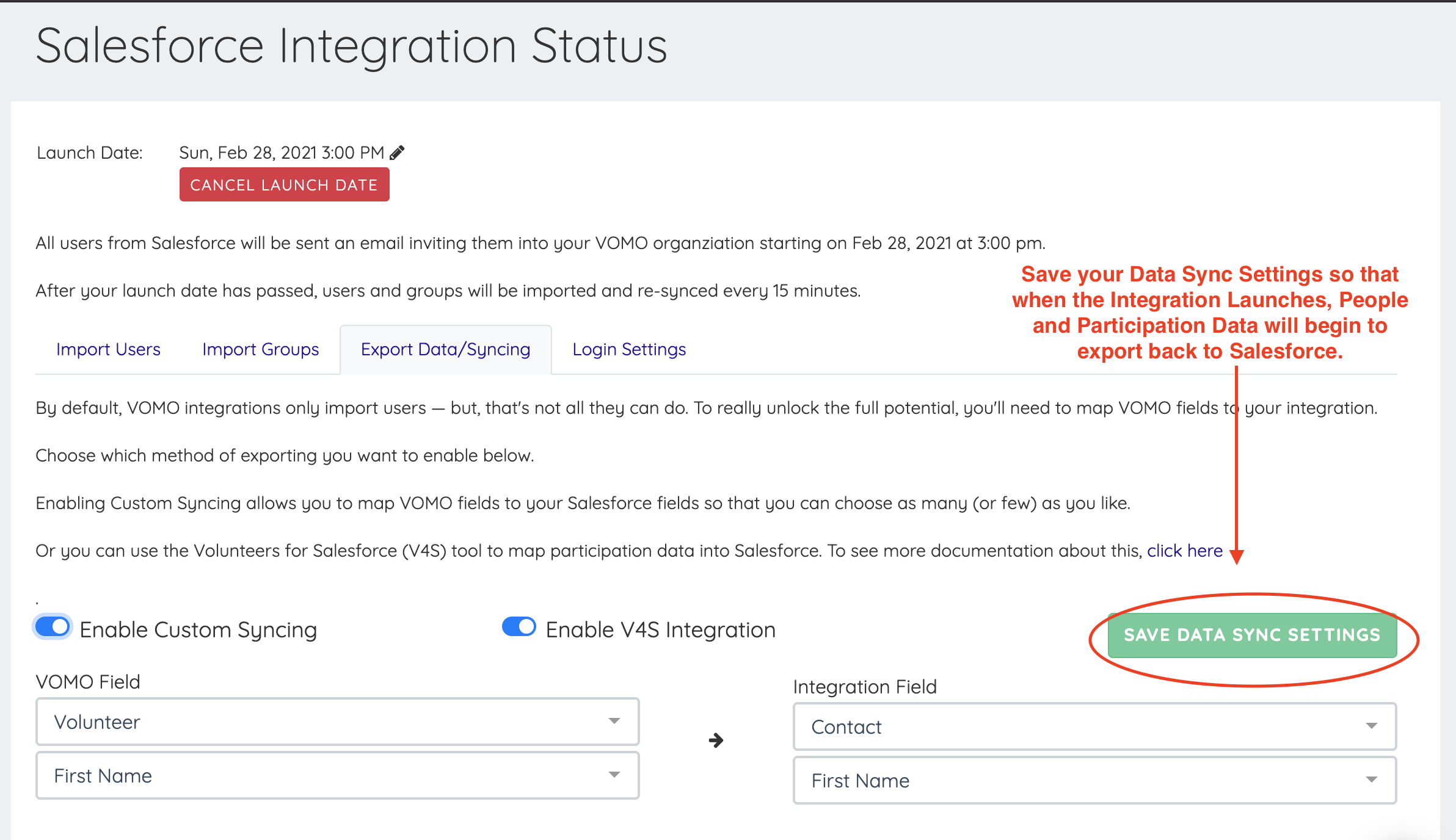Toggle Enable V4S Integration switch

519,626
